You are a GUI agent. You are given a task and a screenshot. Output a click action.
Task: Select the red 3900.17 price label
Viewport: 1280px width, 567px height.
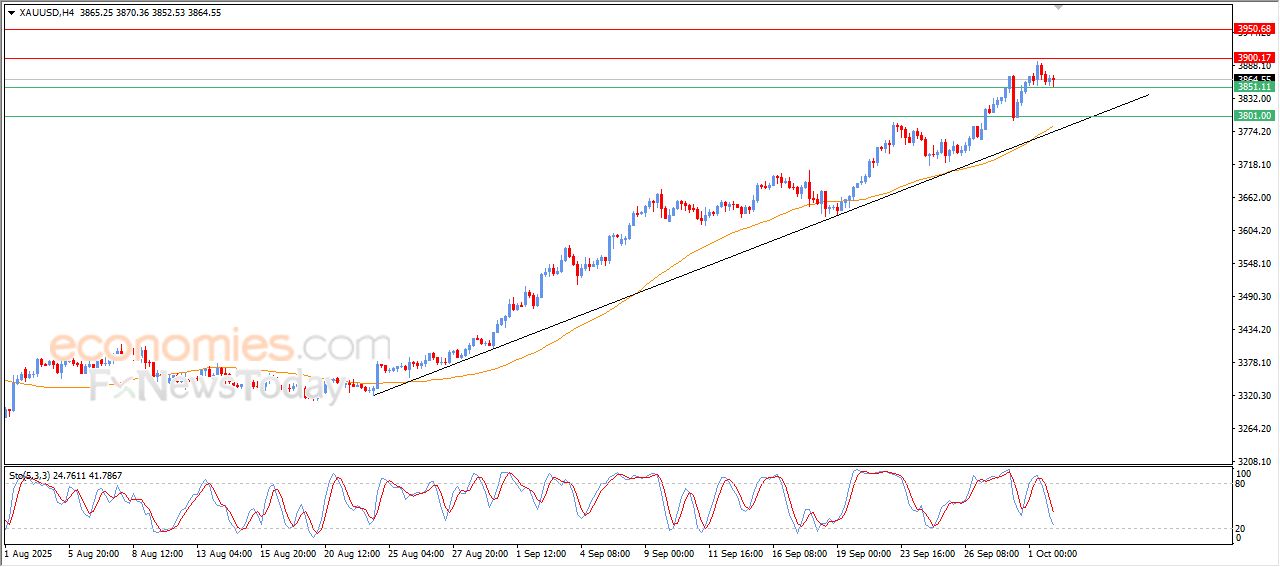(1254, 58)
